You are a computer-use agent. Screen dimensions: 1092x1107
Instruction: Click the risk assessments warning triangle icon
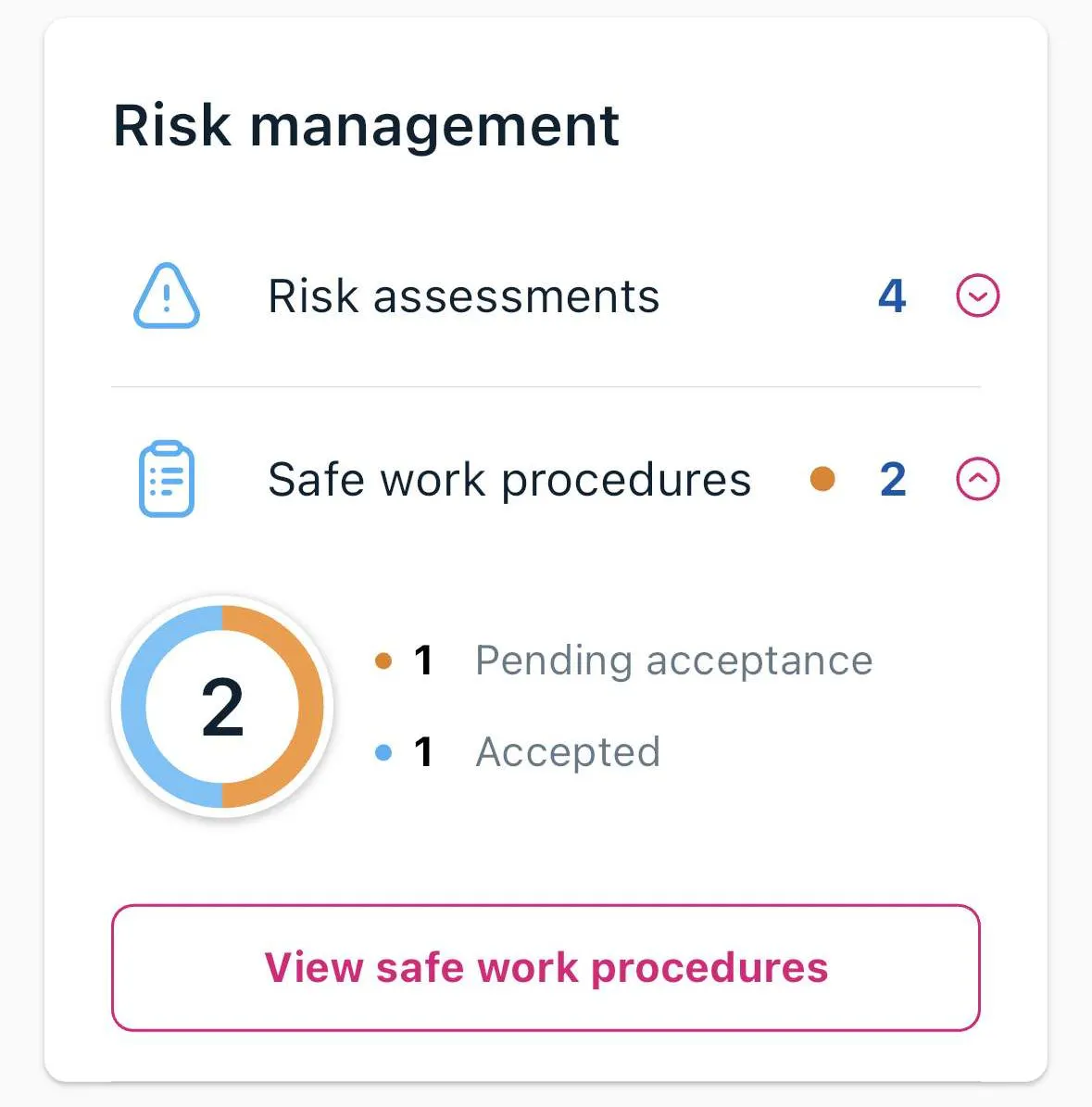point(167,296)
